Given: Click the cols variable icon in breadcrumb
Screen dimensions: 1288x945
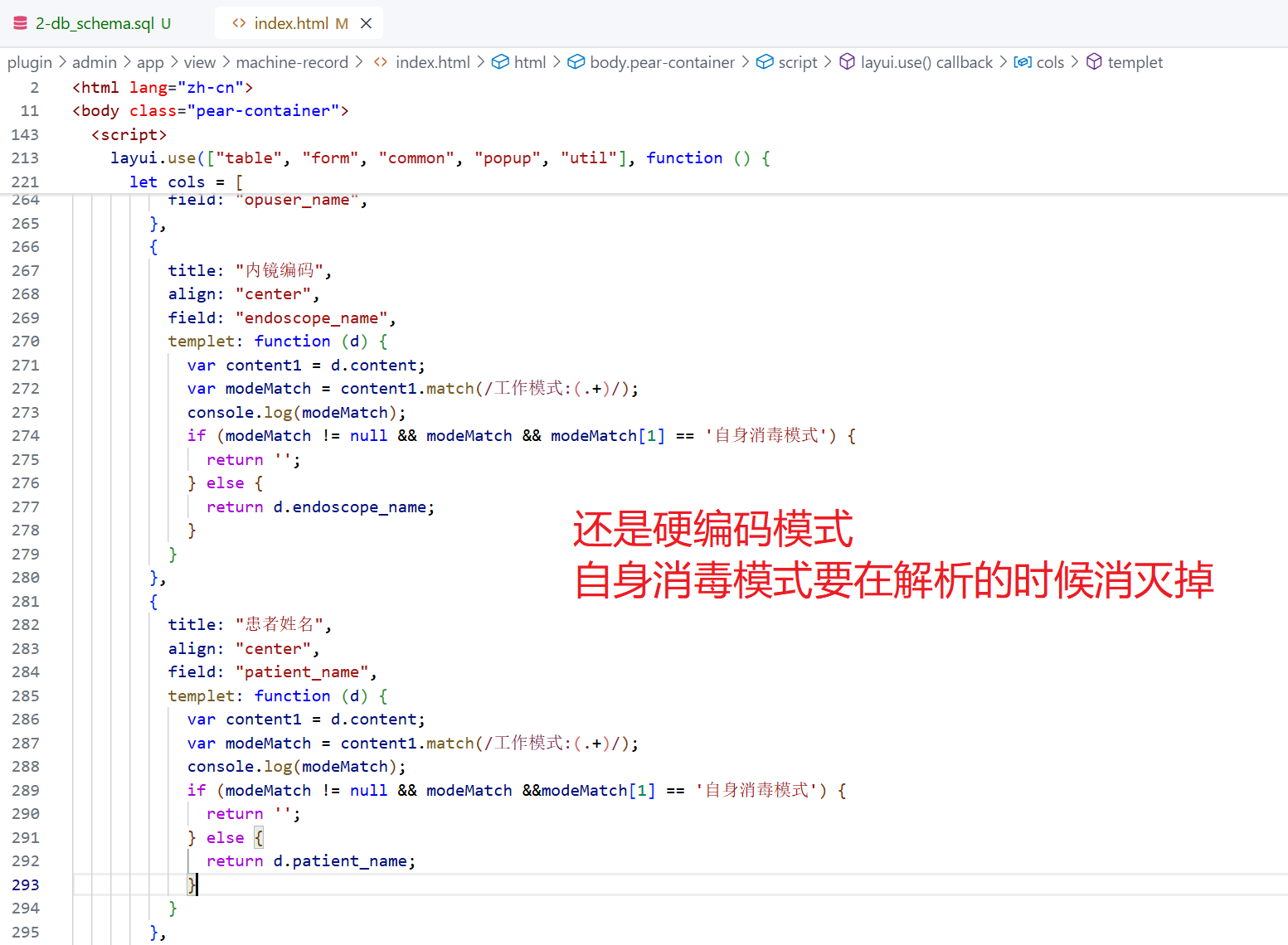Looking at the screenshot, I should (x=1023, y=62).
